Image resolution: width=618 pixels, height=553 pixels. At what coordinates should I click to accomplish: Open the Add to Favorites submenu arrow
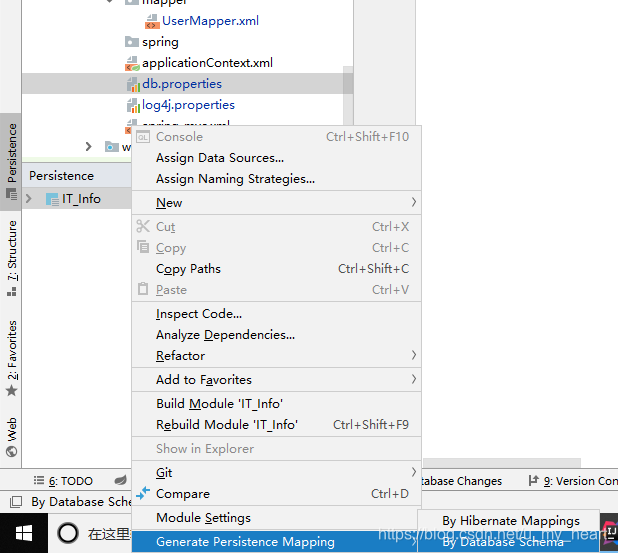point(413,379)
